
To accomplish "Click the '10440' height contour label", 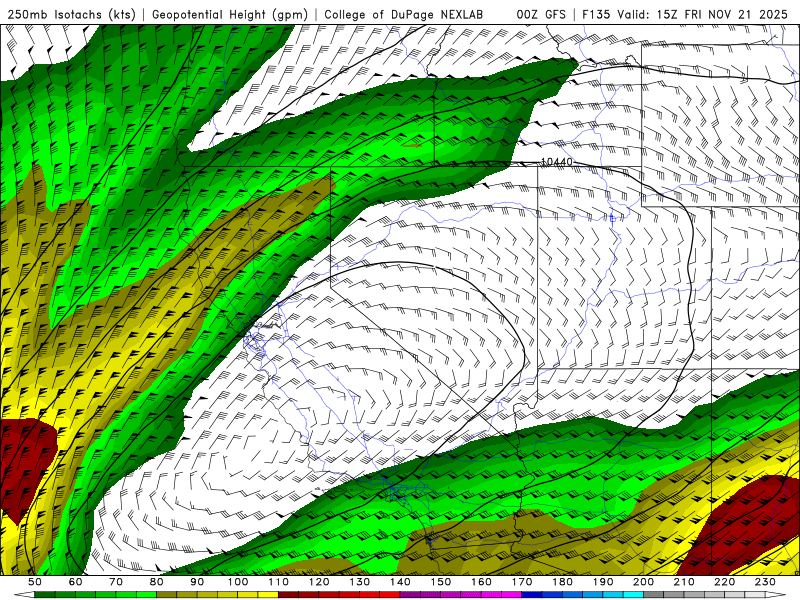I will pos(556,162).
